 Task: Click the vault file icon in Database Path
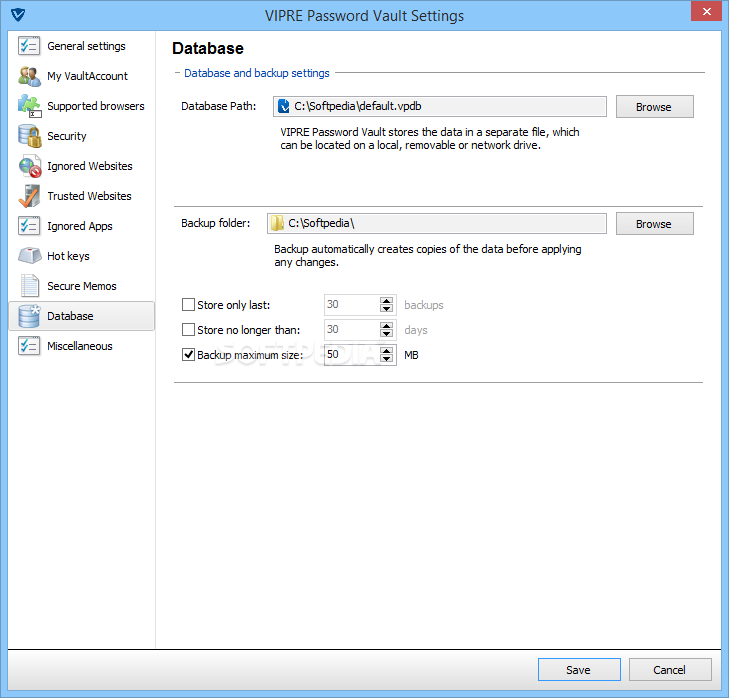click(283, 106)
